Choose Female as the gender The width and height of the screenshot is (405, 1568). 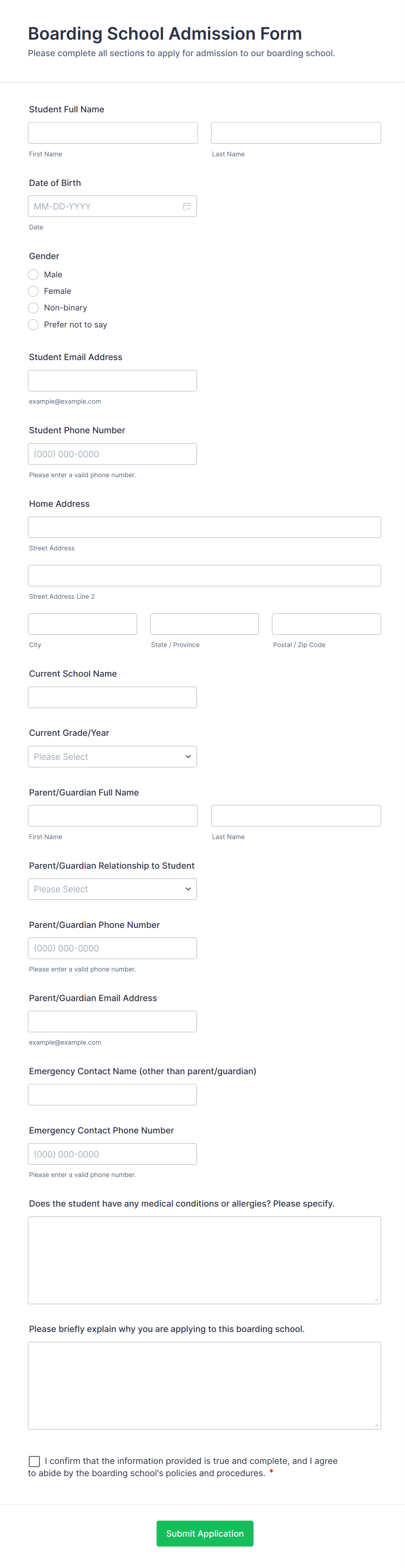pos(34,291)
